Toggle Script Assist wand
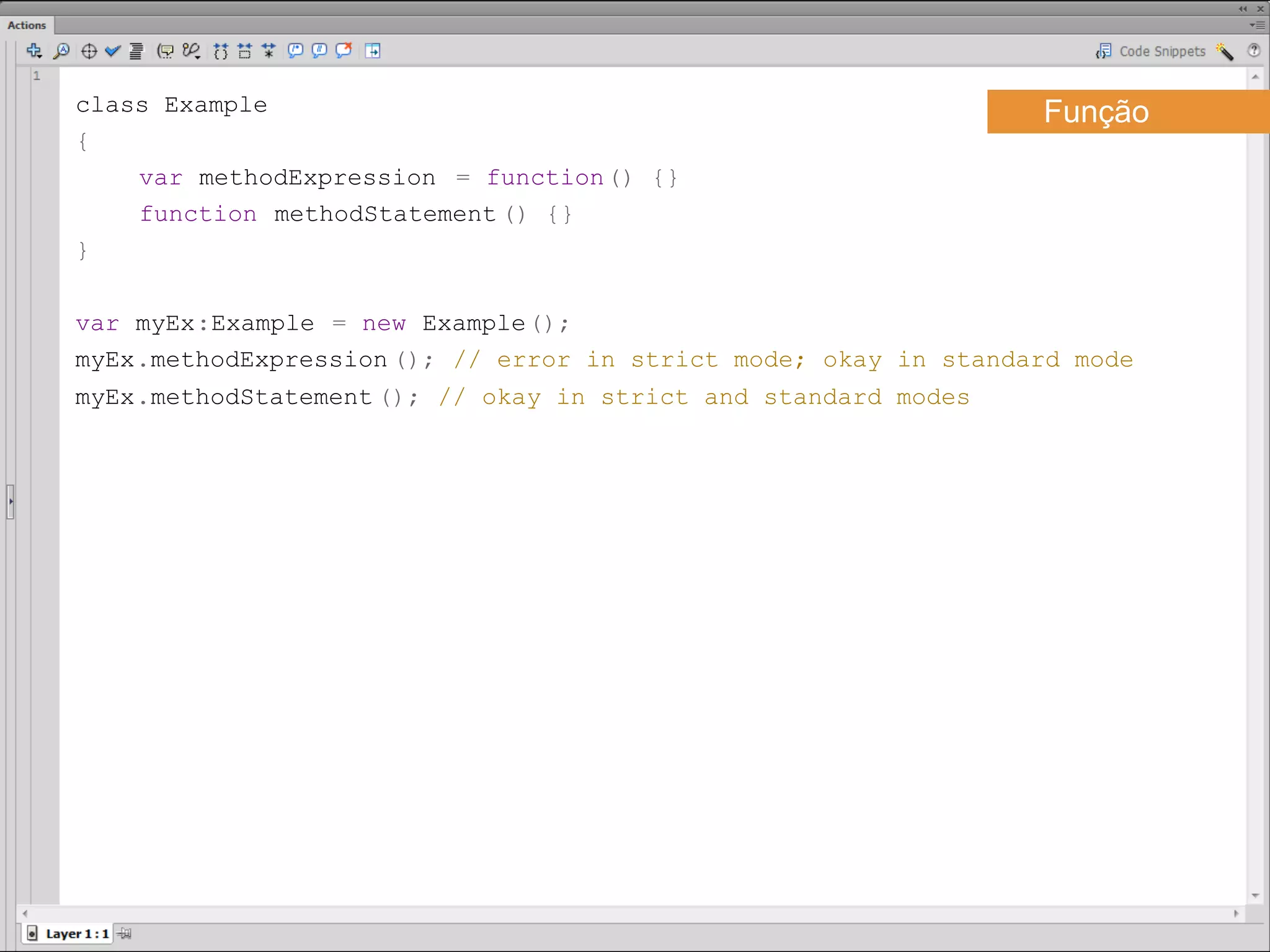Viewport: 1270px width, 952px height. pyautogui.click(x=1225, y=51)
